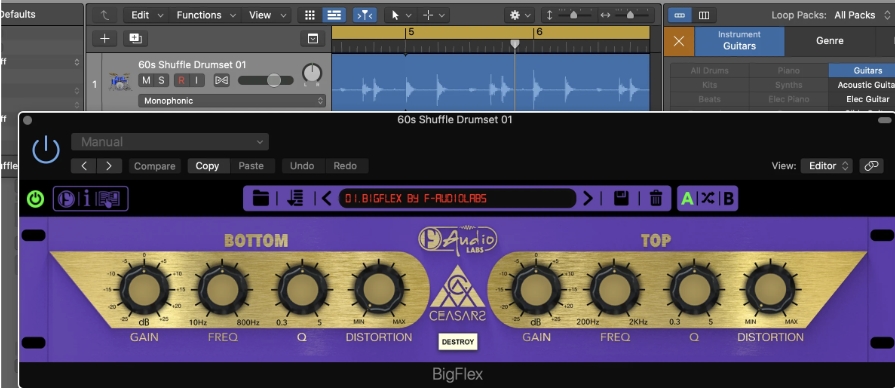Screen dimensions: 895x388
Task: Click the Bottom Distortion knob
Action: [378, 290]
